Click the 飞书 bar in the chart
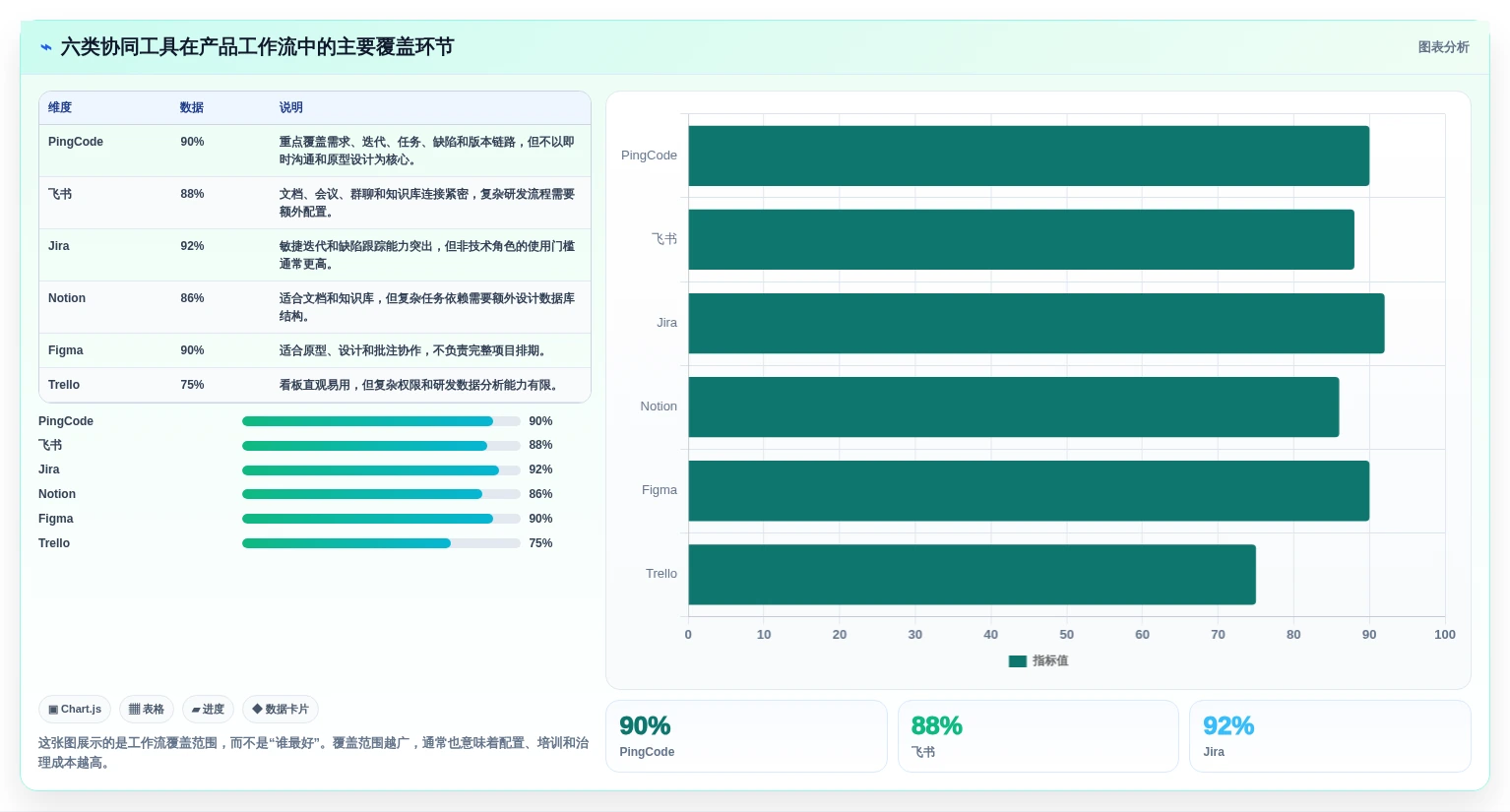The height and width of the screenshot is (812, 1510). (1021, 239)
